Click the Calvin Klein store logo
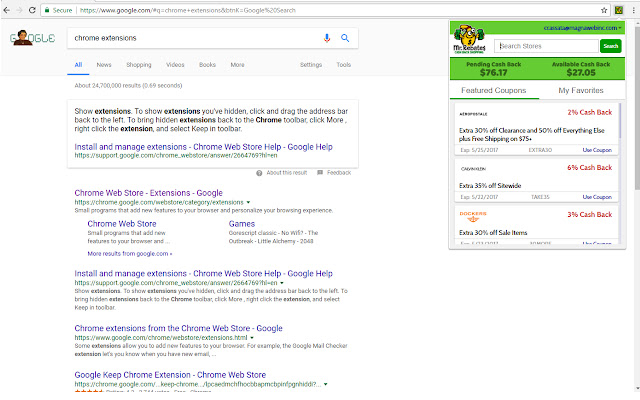The height and width of the screenshot is (400, 640). (x=473, y=169)
